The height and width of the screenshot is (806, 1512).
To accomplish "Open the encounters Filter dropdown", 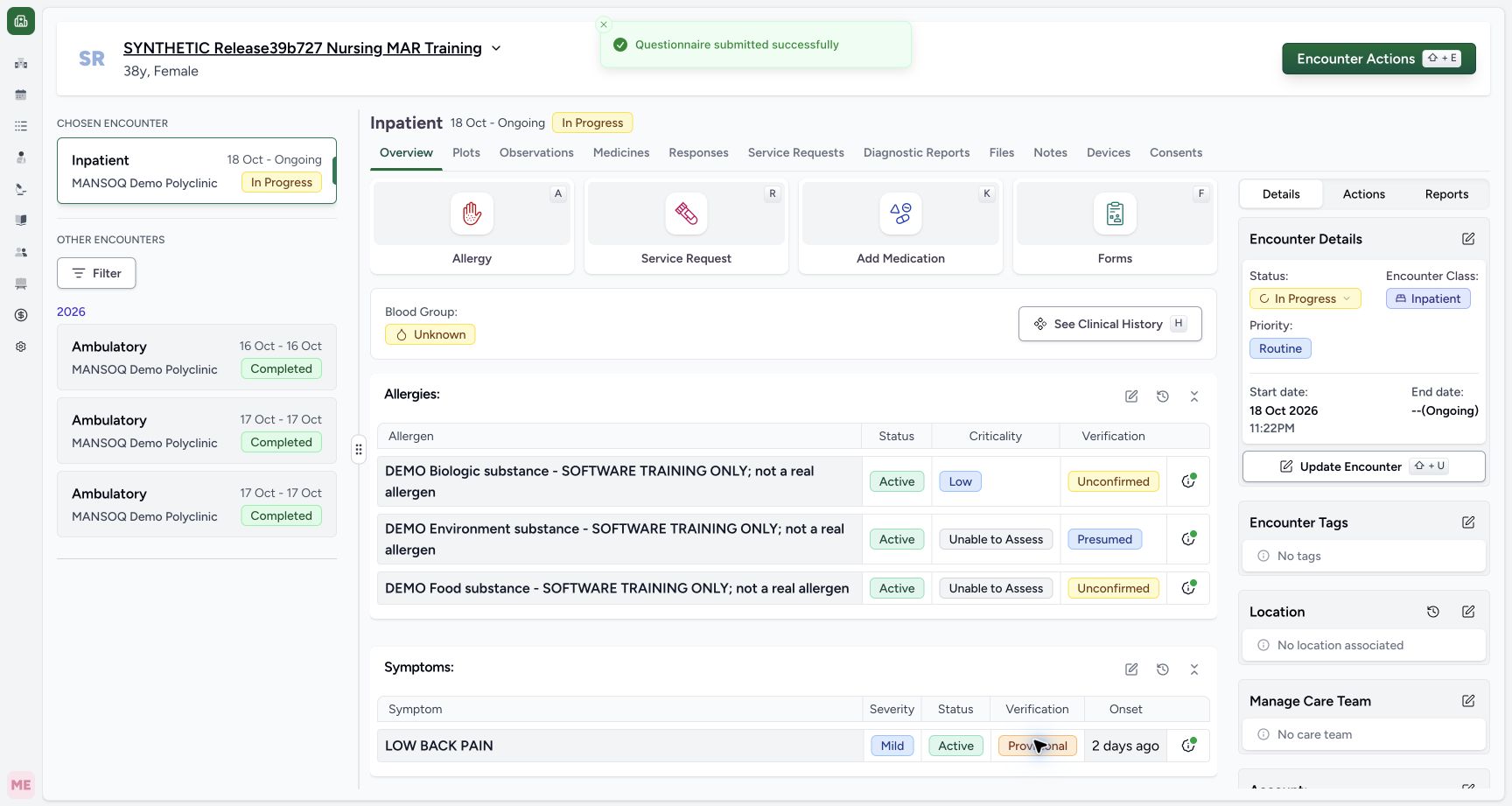I will pos(96,273).
